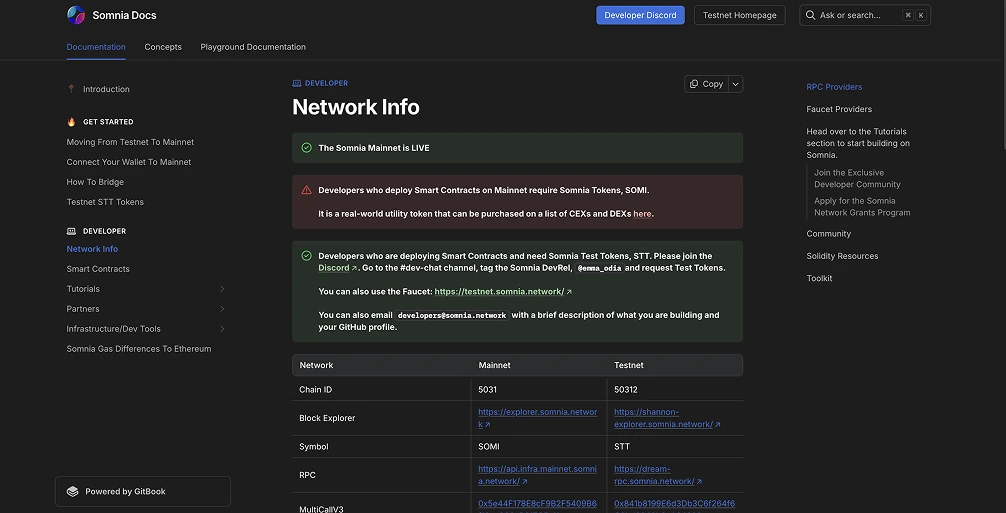
Task: Click the Developer Discord button
Action: [x=640, y=15]
